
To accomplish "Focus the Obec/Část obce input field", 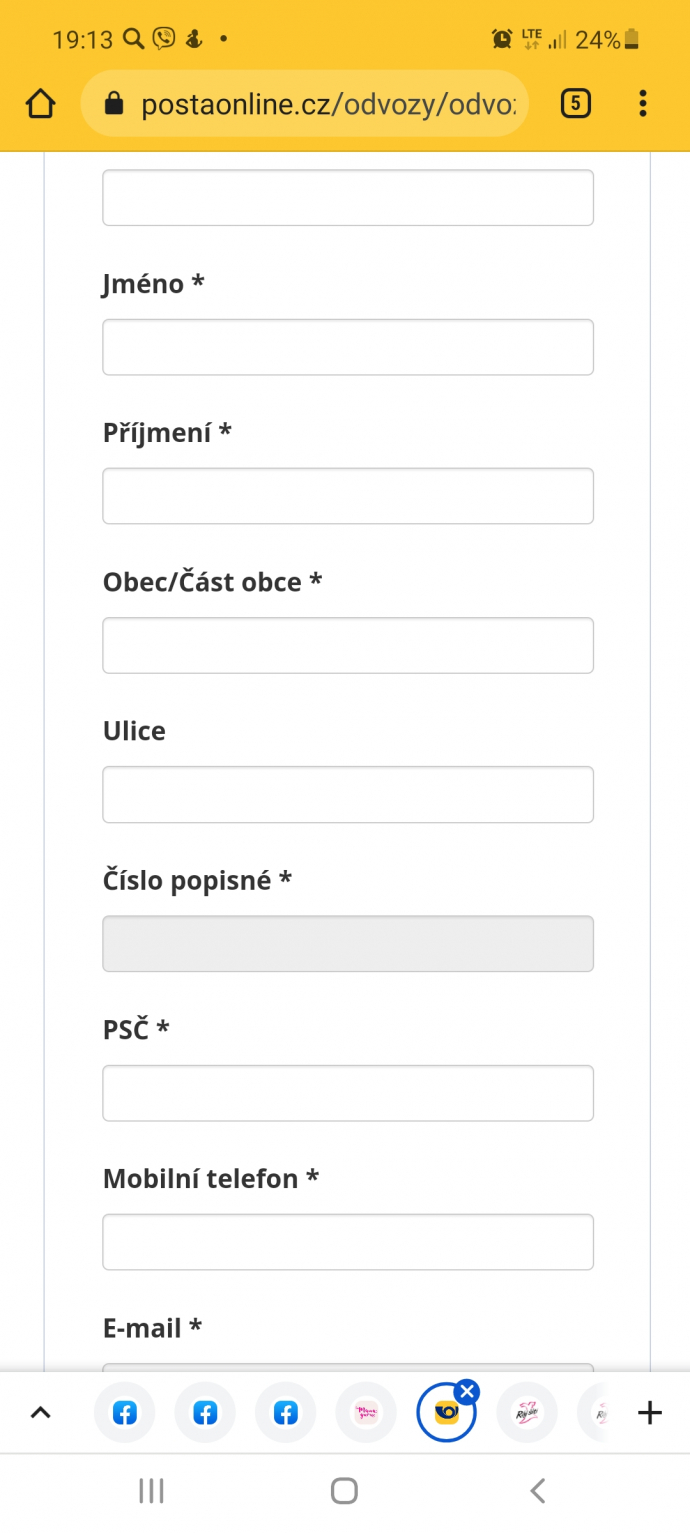I will point(348,645).
